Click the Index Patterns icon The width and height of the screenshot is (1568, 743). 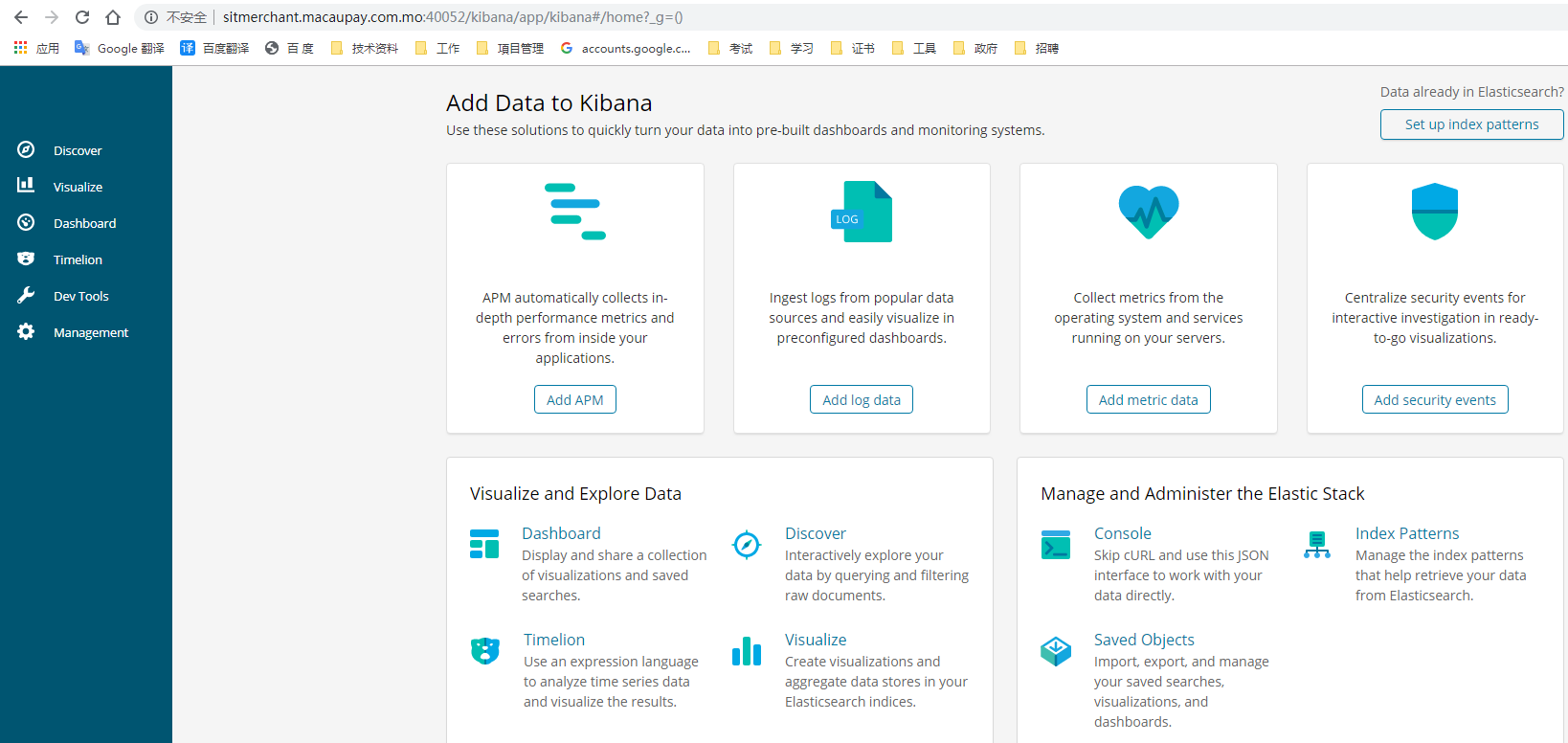[1317, 545]
